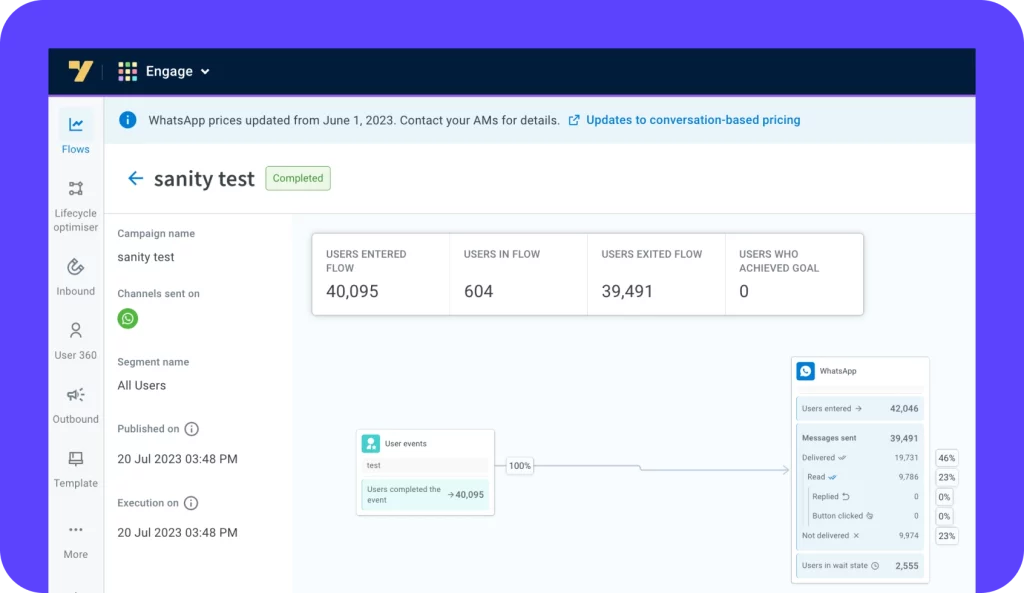Open the apps grid icon next to the logo
Screen dimensions: 1024x593
click(127, 71)
